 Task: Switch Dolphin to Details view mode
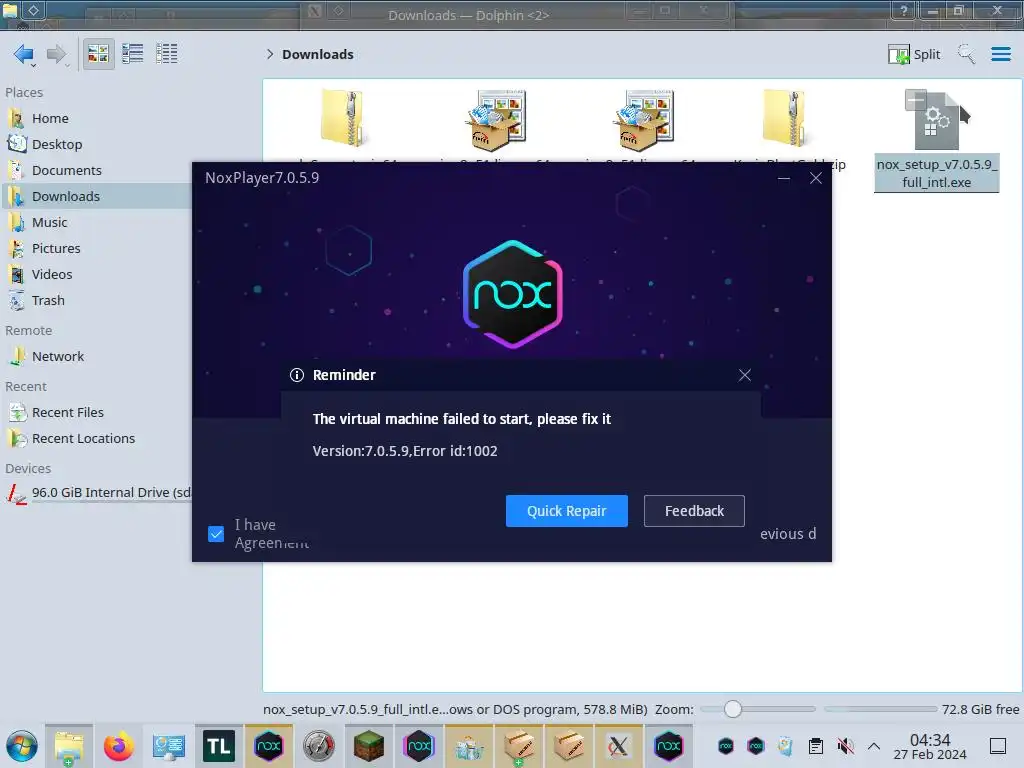click(x=167, y=54)
